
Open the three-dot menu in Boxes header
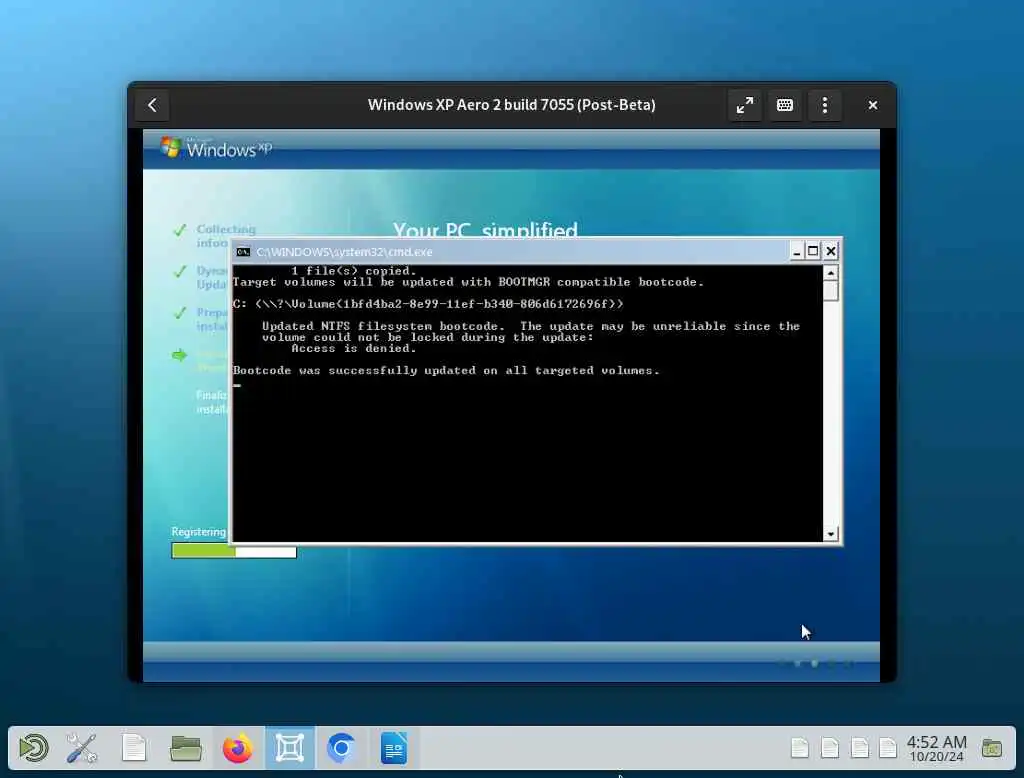(x=825, y=105)
